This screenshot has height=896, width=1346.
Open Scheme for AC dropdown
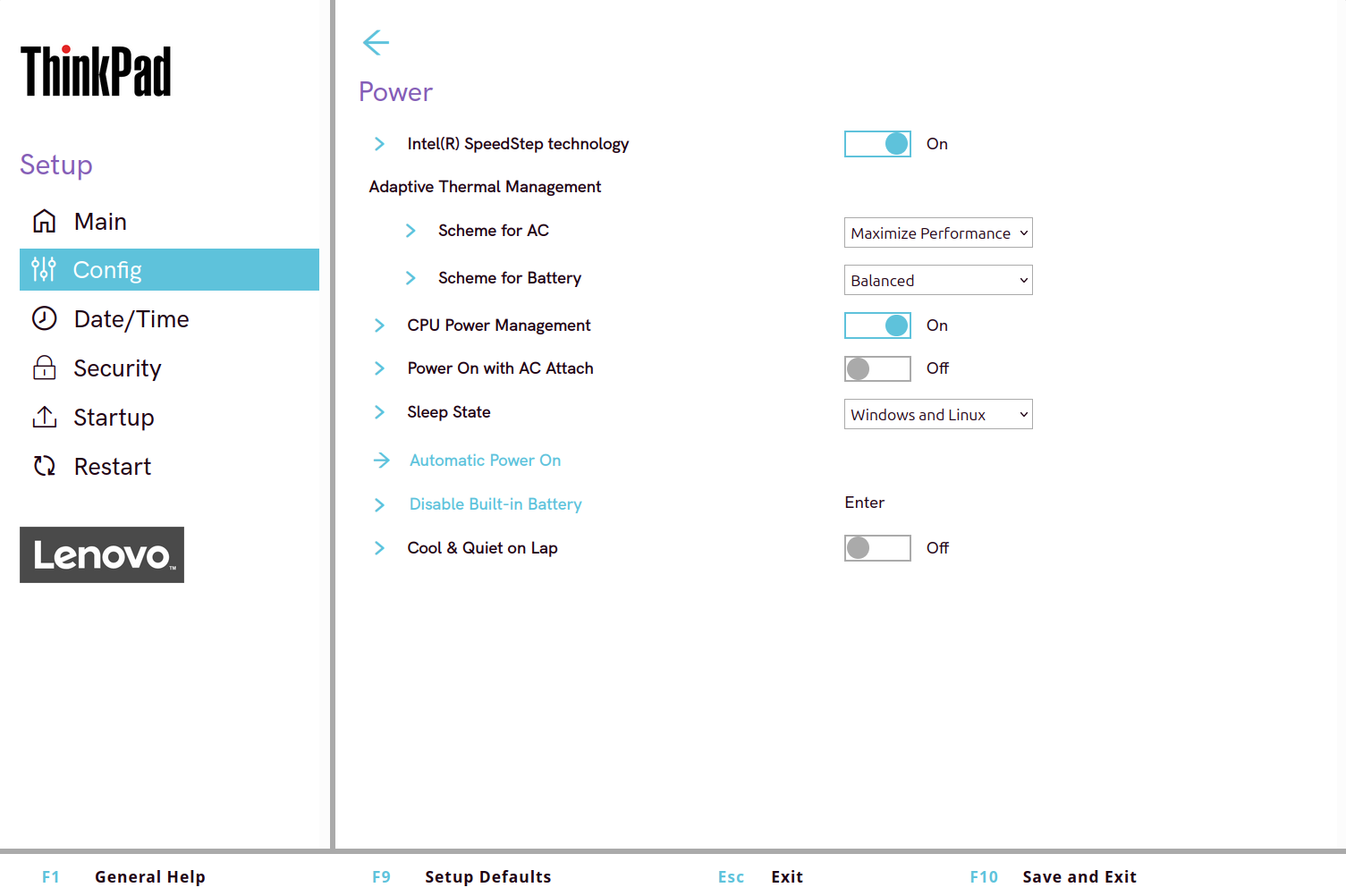pos(938,232)
